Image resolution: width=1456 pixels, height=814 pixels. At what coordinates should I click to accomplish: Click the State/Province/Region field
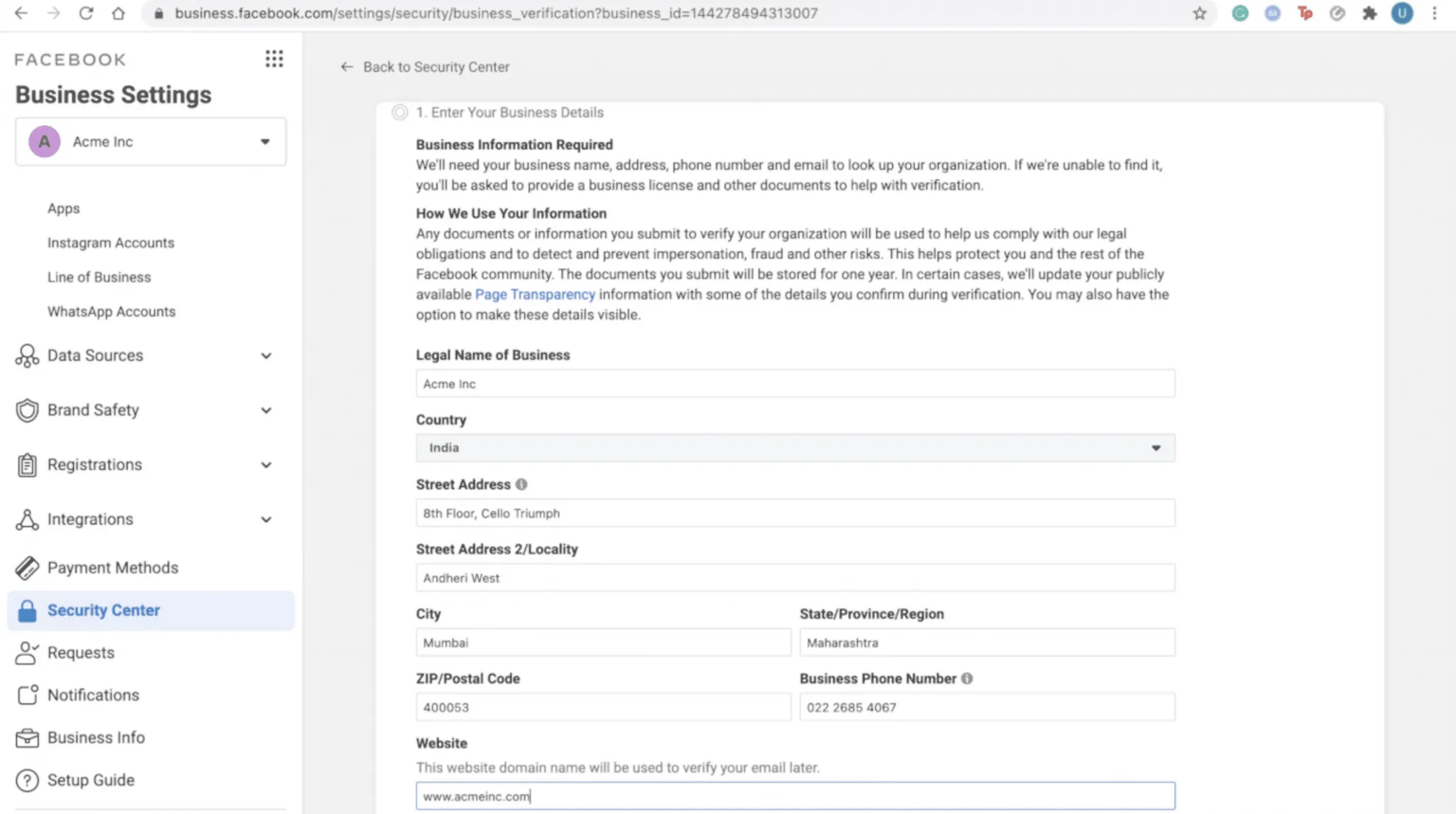[987, 642]
